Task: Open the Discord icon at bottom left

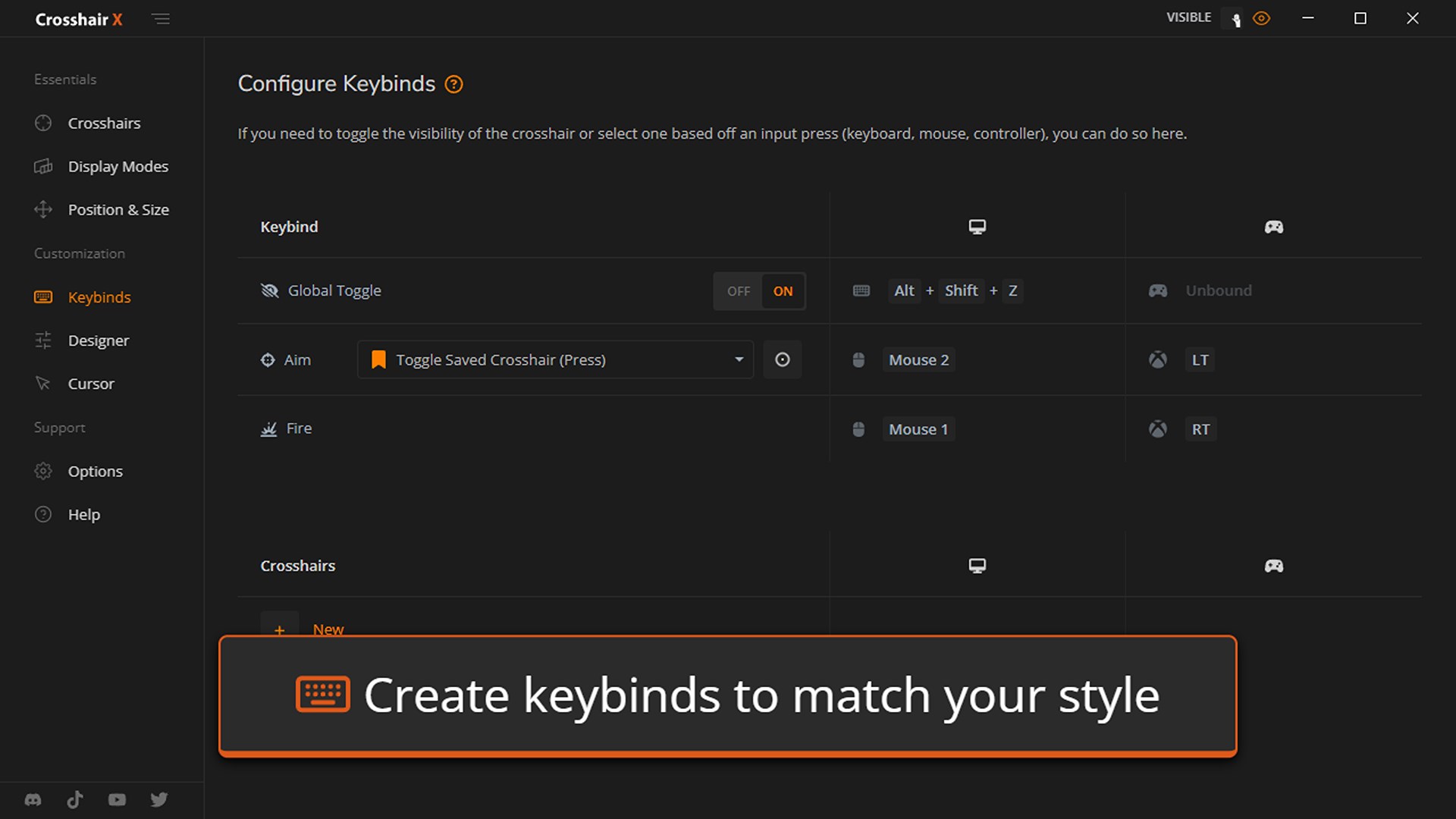Action: pos(33,799)
